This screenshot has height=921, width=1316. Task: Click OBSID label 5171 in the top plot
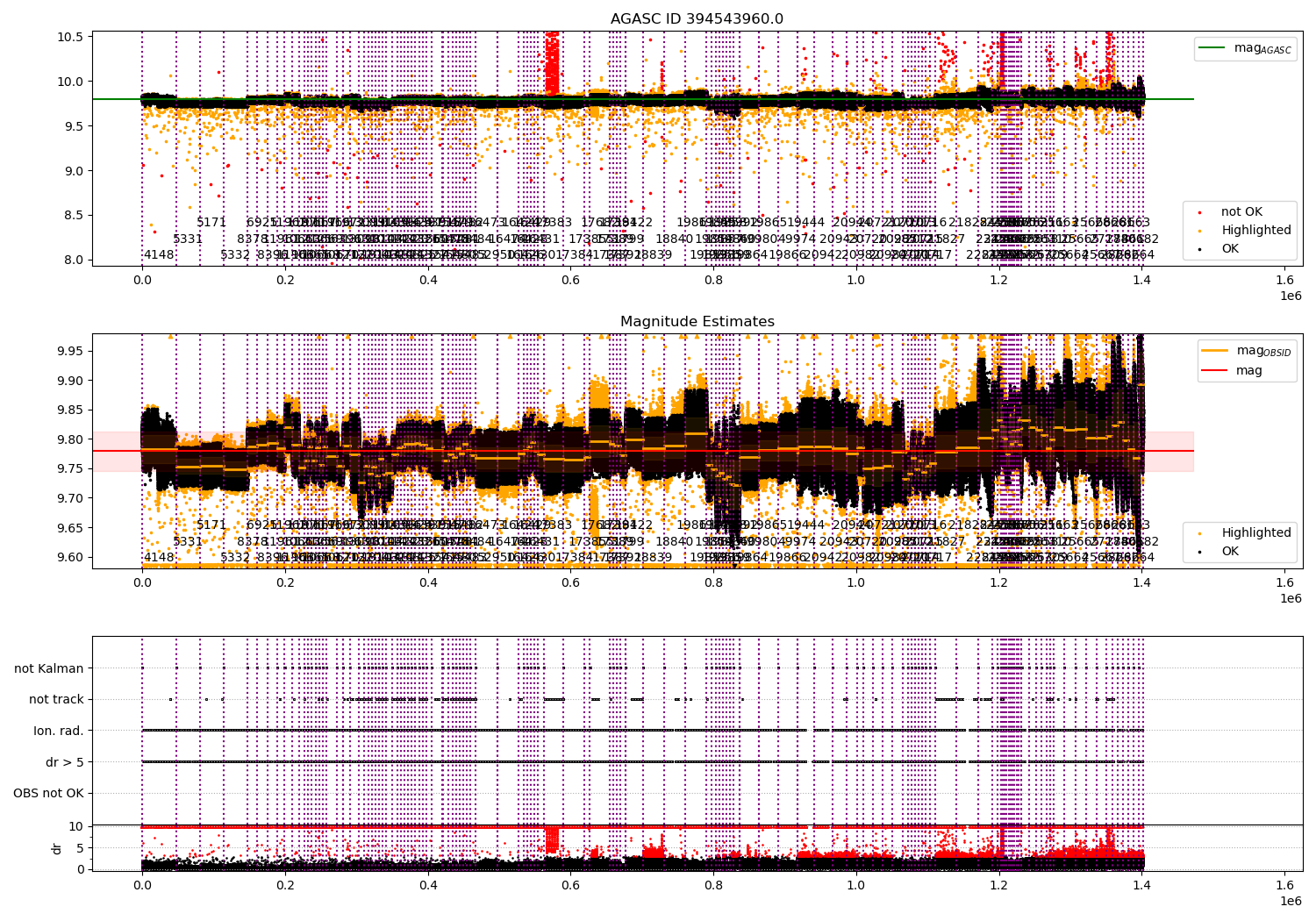click(x=211, y=223)
